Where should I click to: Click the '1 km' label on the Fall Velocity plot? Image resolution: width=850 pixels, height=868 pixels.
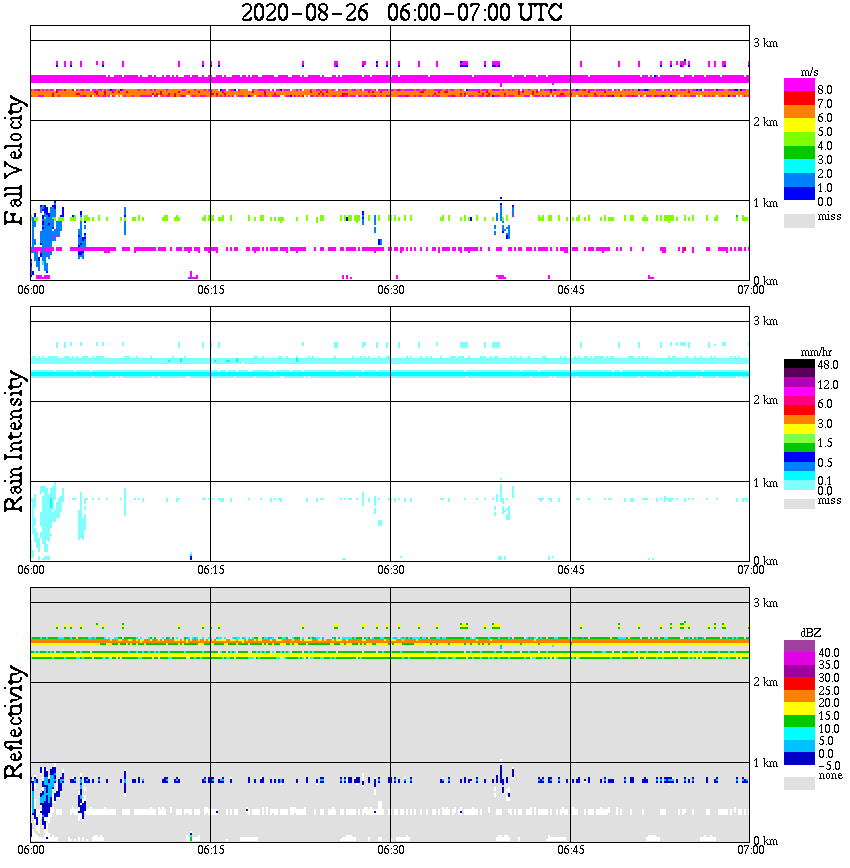766,203
